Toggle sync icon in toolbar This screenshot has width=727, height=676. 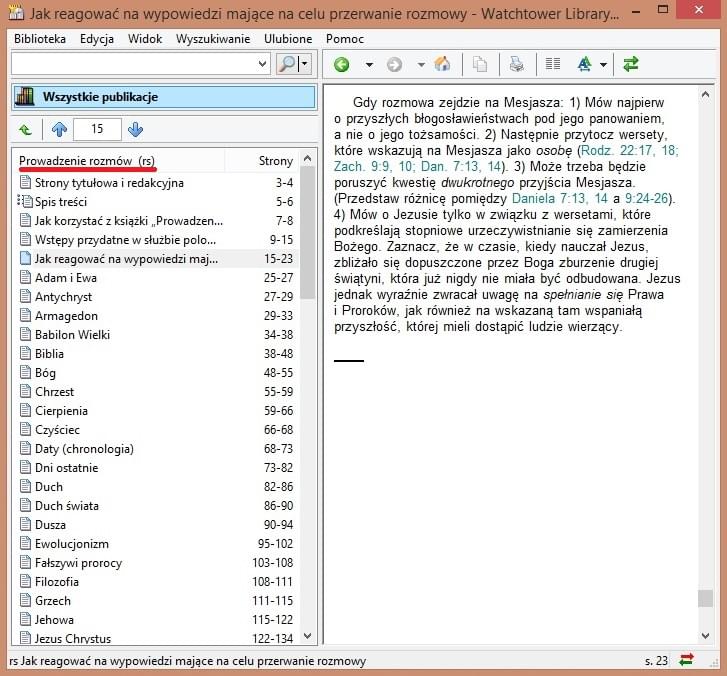tap(630, 64)
